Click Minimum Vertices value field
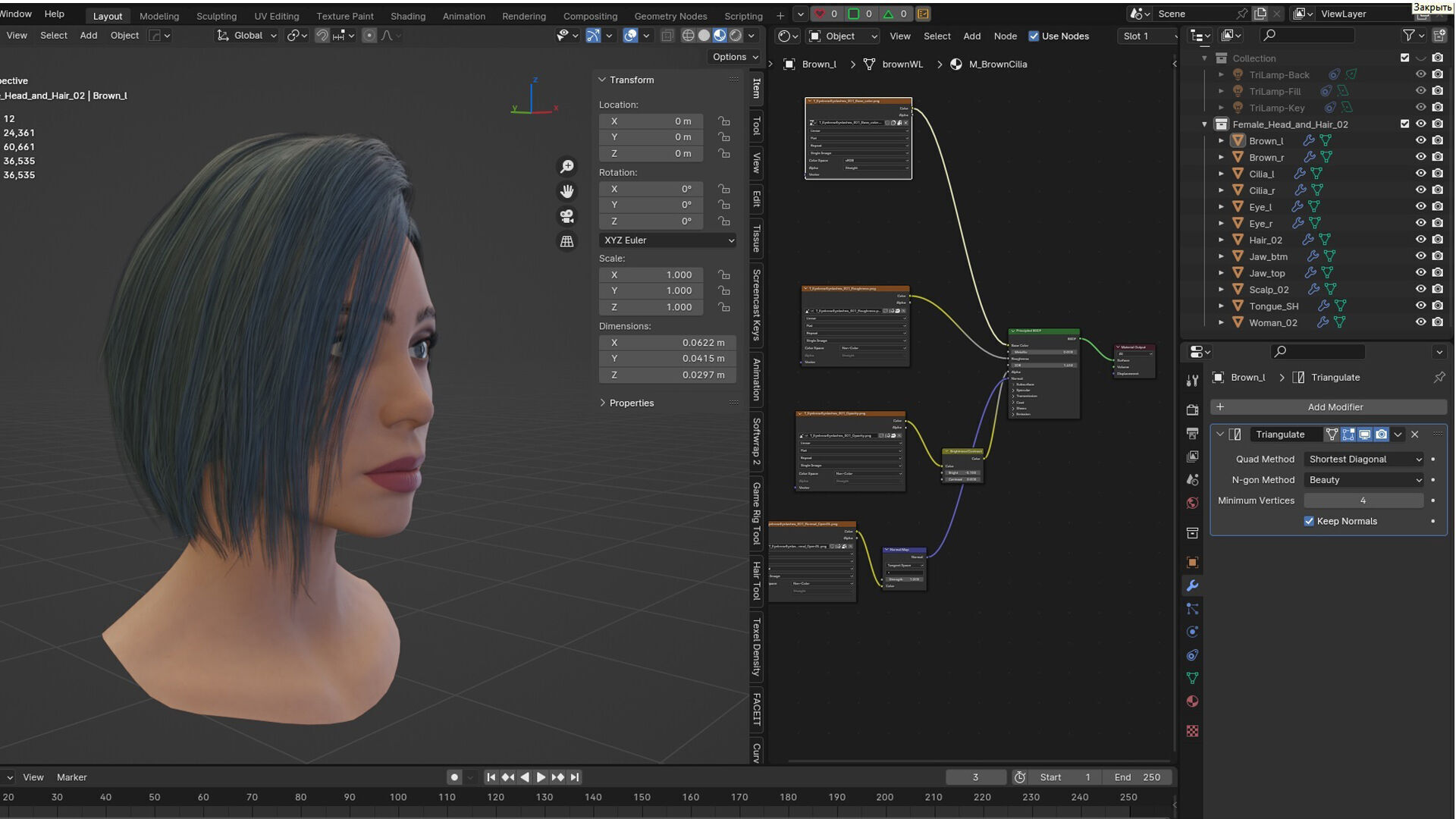This screenshot has height=819, width=1456. click(x=1363, y=500)
